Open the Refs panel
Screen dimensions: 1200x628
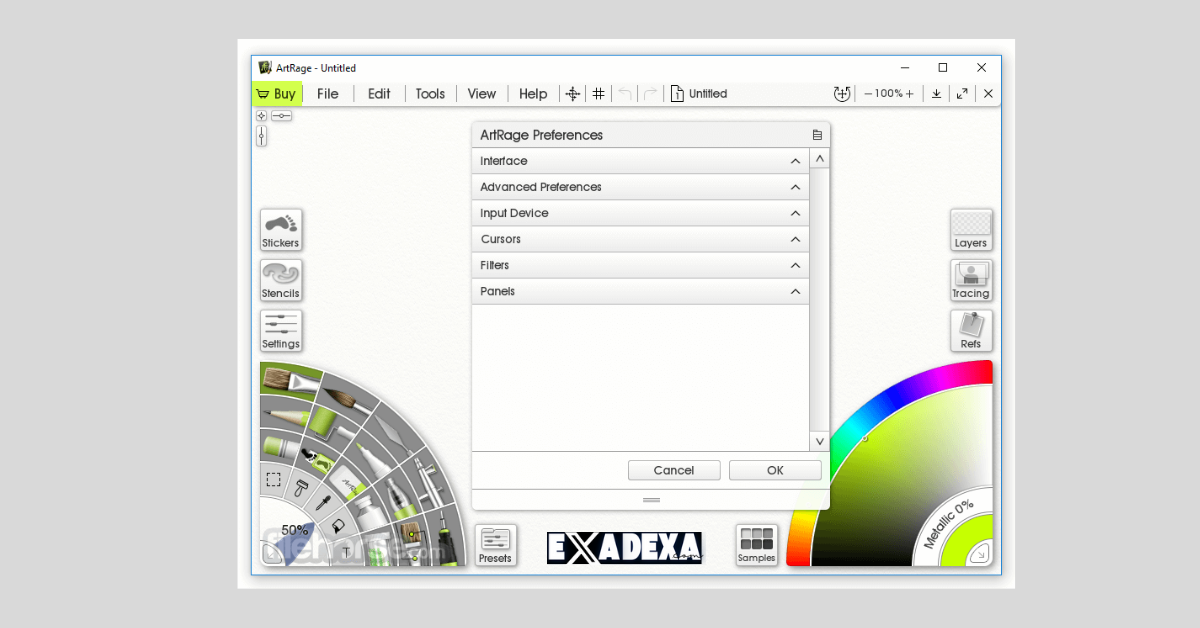coord(971,330)
